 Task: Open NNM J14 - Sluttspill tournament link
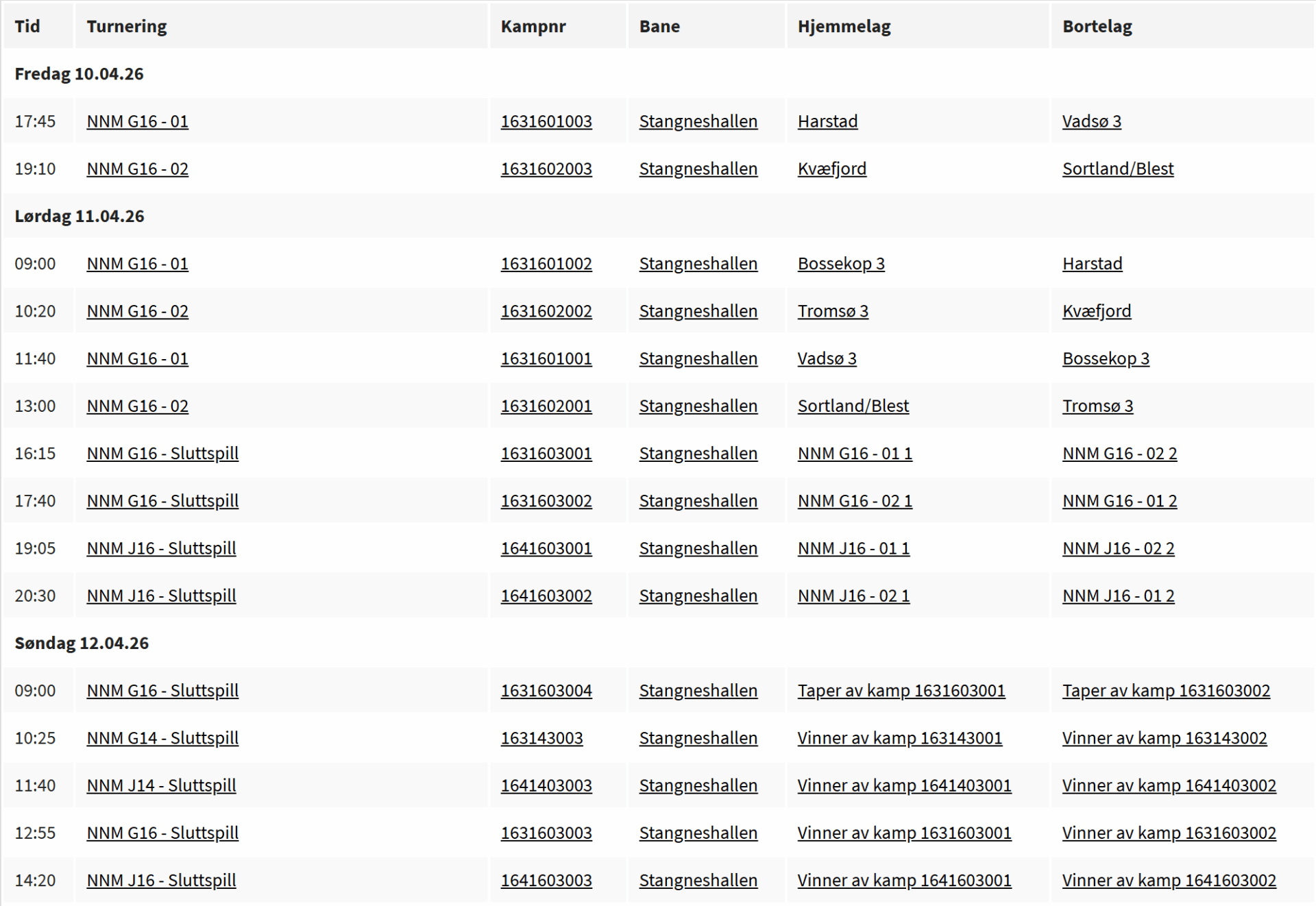161,785
